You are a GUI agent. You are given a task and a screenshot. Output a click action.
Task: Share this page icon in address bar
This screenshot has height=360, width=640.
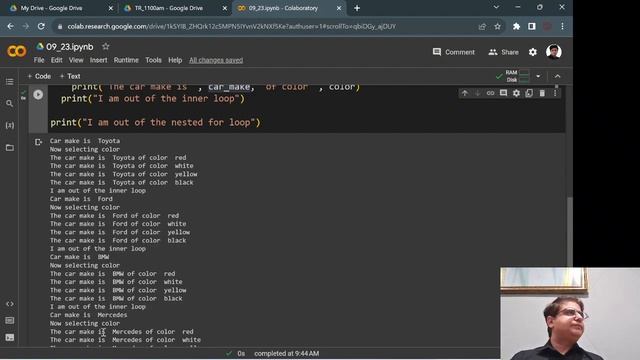coord(482,27)
